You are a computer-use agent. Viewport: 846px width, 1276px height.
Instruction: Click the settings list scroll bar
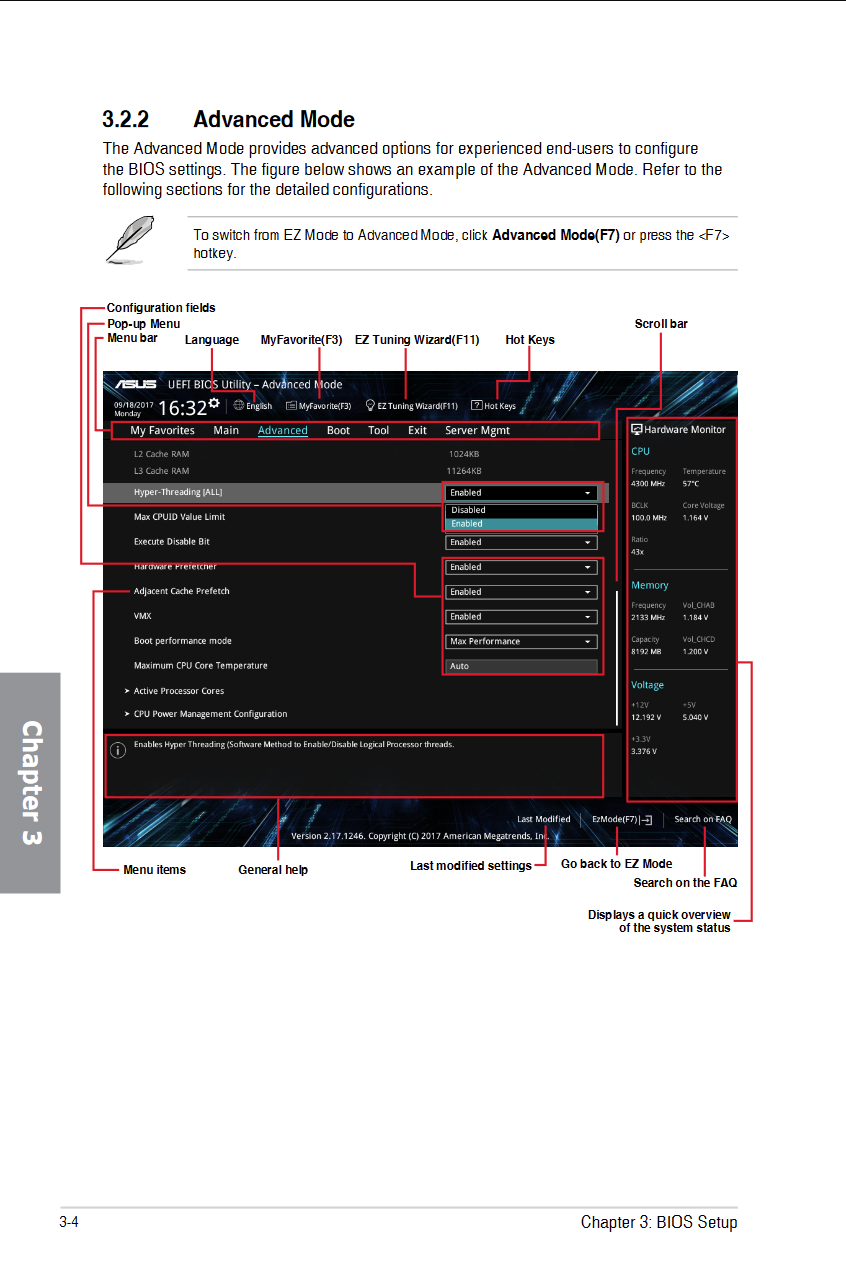(x=617, y=657)
